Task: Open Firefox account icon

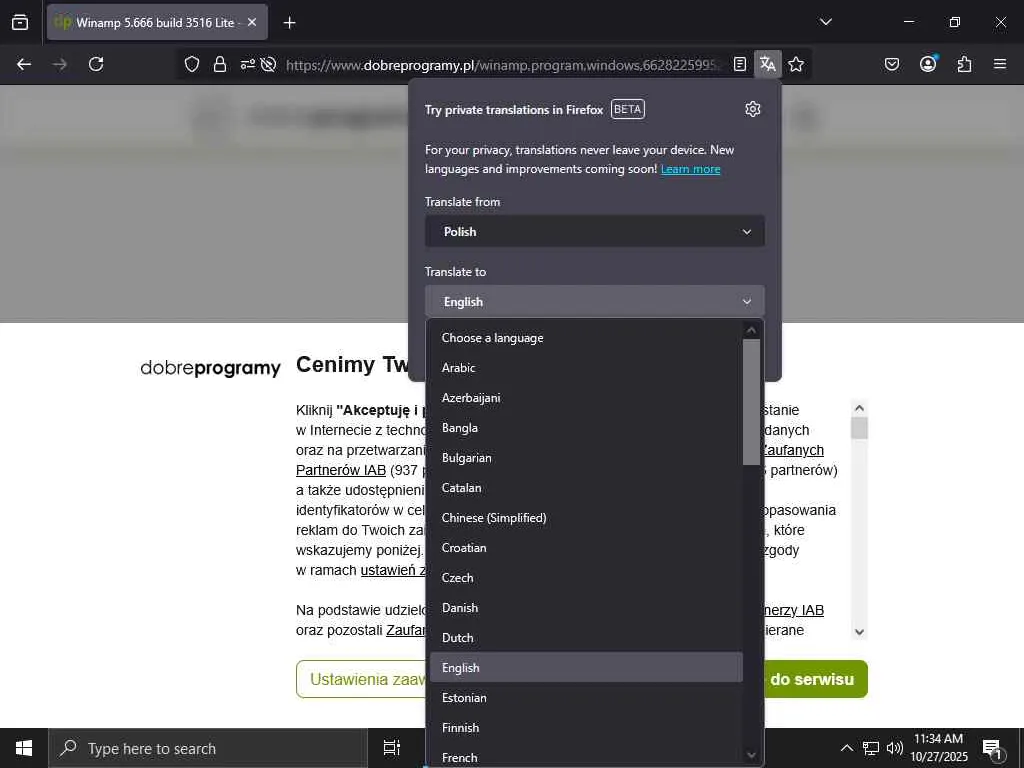Action: pos(928,64)
